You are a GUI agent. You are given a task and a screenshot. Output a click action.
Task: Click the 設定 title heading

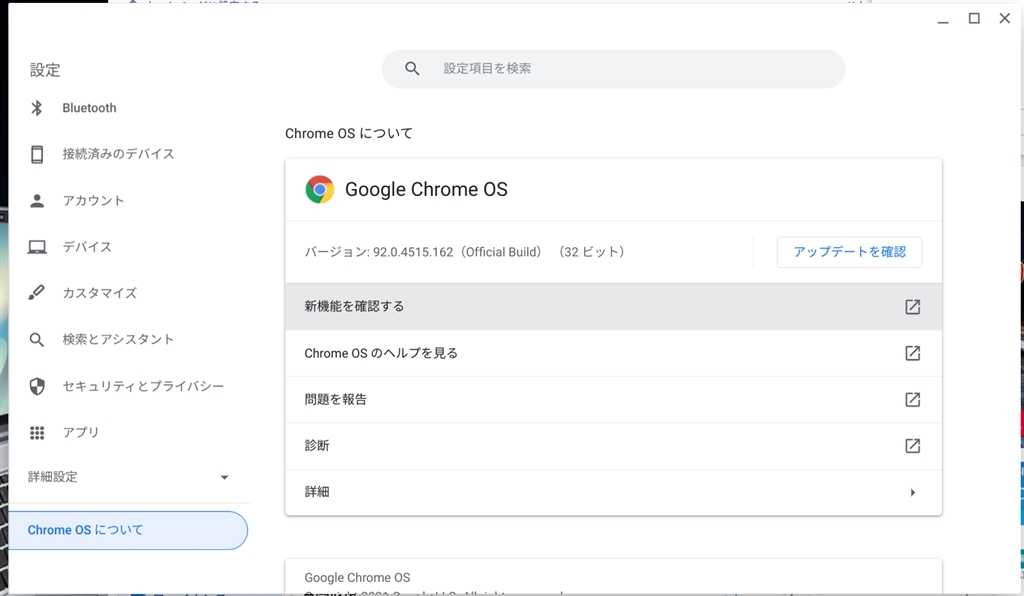[x=45, y=70]
